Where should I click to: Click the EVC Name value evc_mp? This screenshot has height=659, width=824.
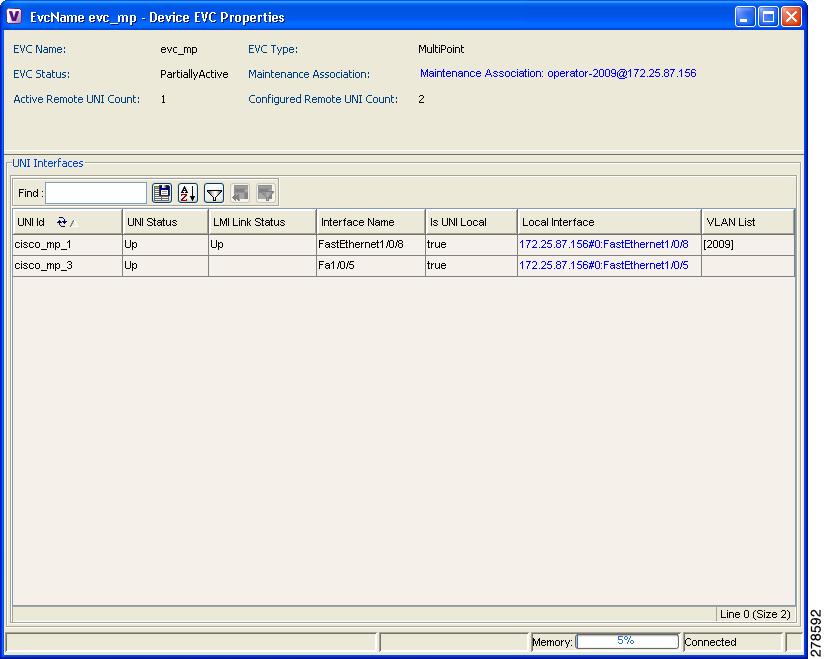(x=179, y=49)
